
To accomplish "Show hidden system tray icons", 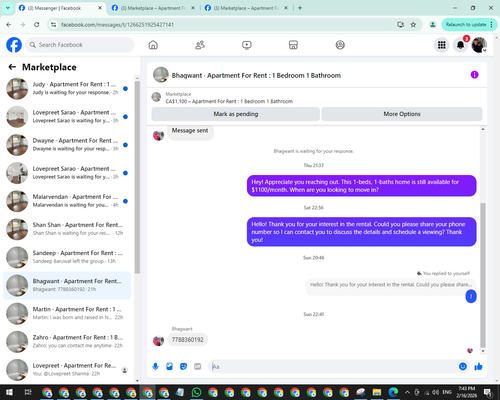I will pyautogui.click(x=407, y=392).
